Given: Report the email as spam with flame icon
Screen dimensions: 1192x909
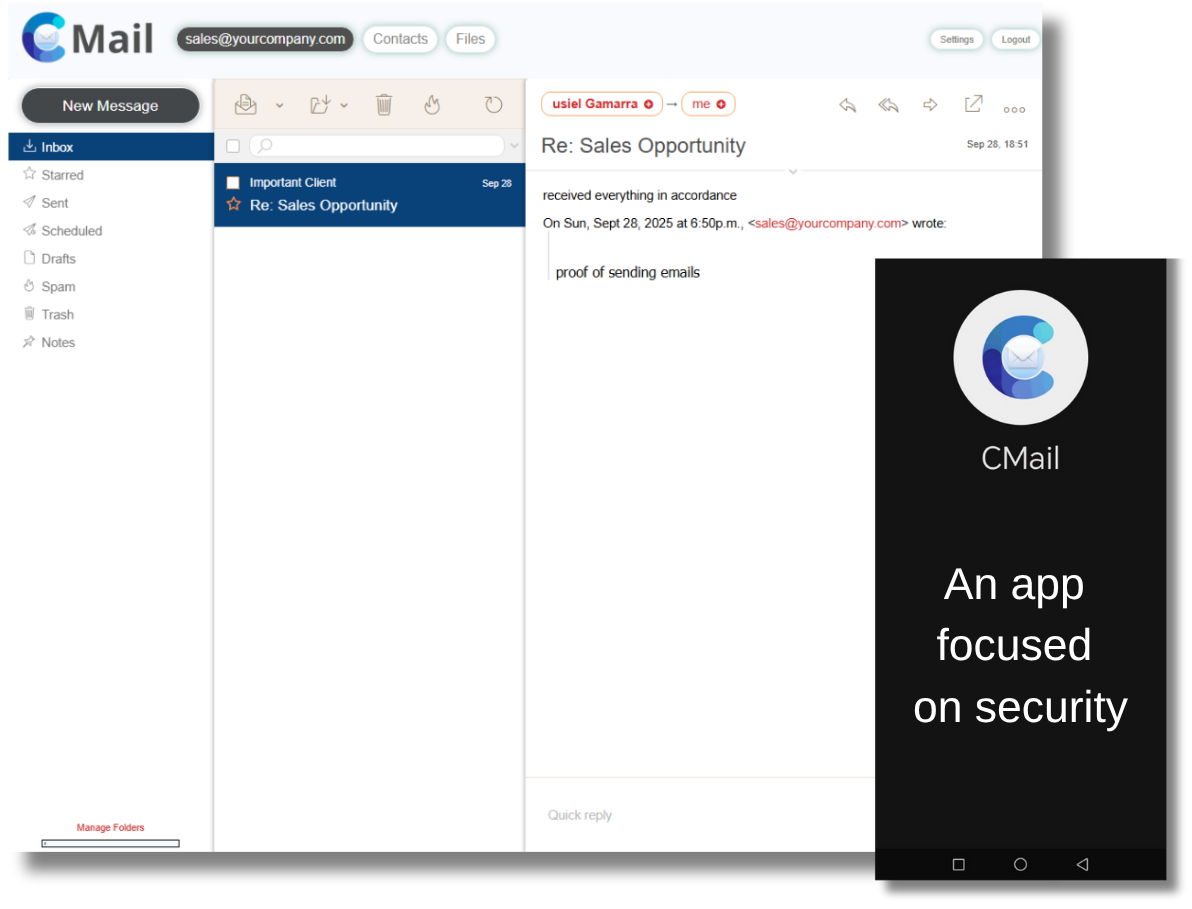Looking at the screenshot, I should pos(432,104).
